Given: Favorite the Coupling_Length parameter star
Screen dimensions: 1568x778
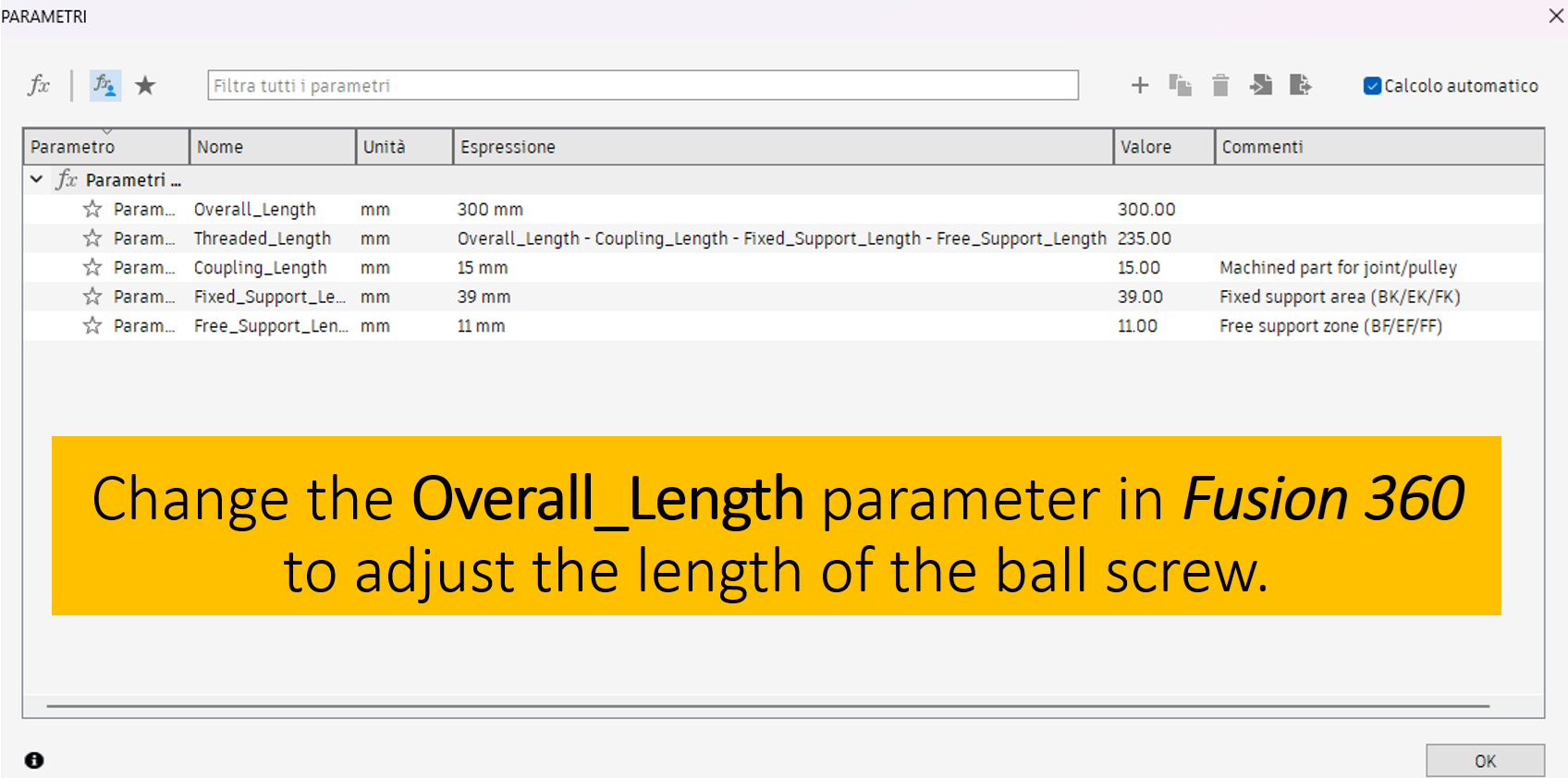Looking at the screenshot, I should pos(92,267).
